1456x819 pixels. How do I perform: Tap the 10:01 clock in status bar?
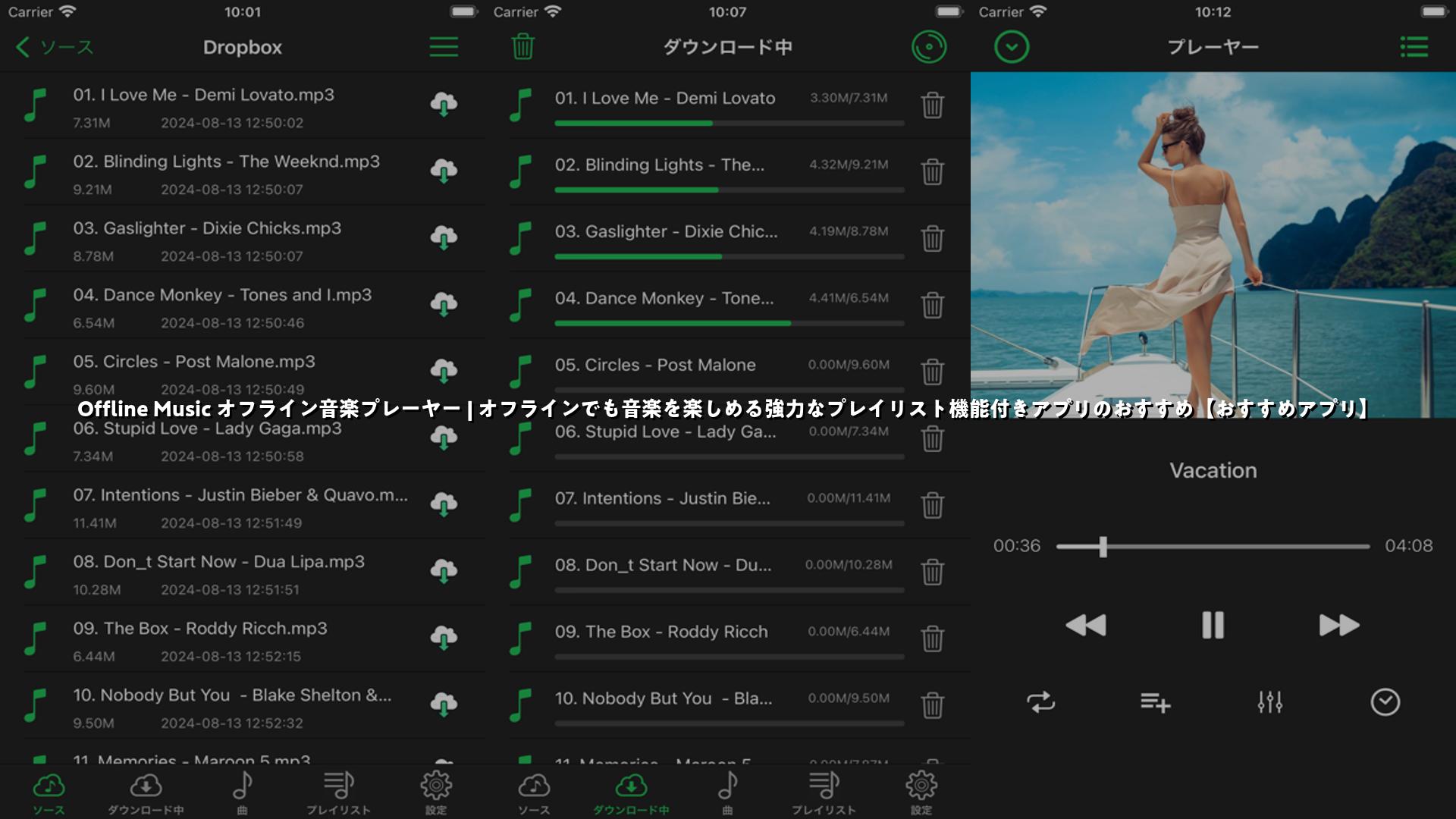(x=243, y=12)
